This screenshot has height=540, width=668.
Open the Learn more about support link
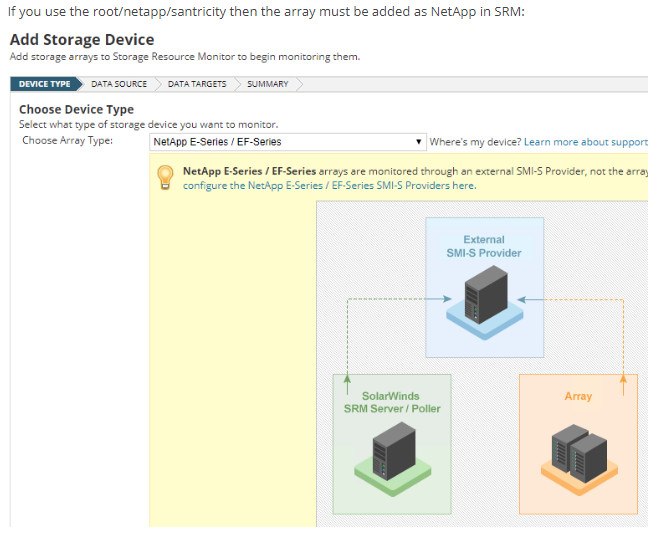[586, 142]
